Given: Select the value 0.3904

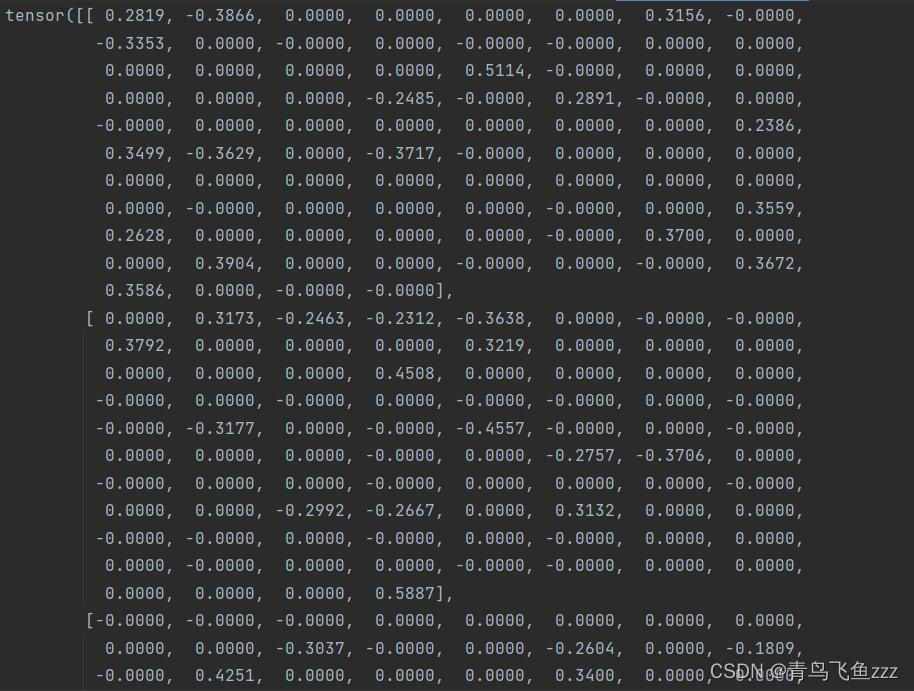Looking at the screenshot, I should pyautogui.click(x=224, y=264).
